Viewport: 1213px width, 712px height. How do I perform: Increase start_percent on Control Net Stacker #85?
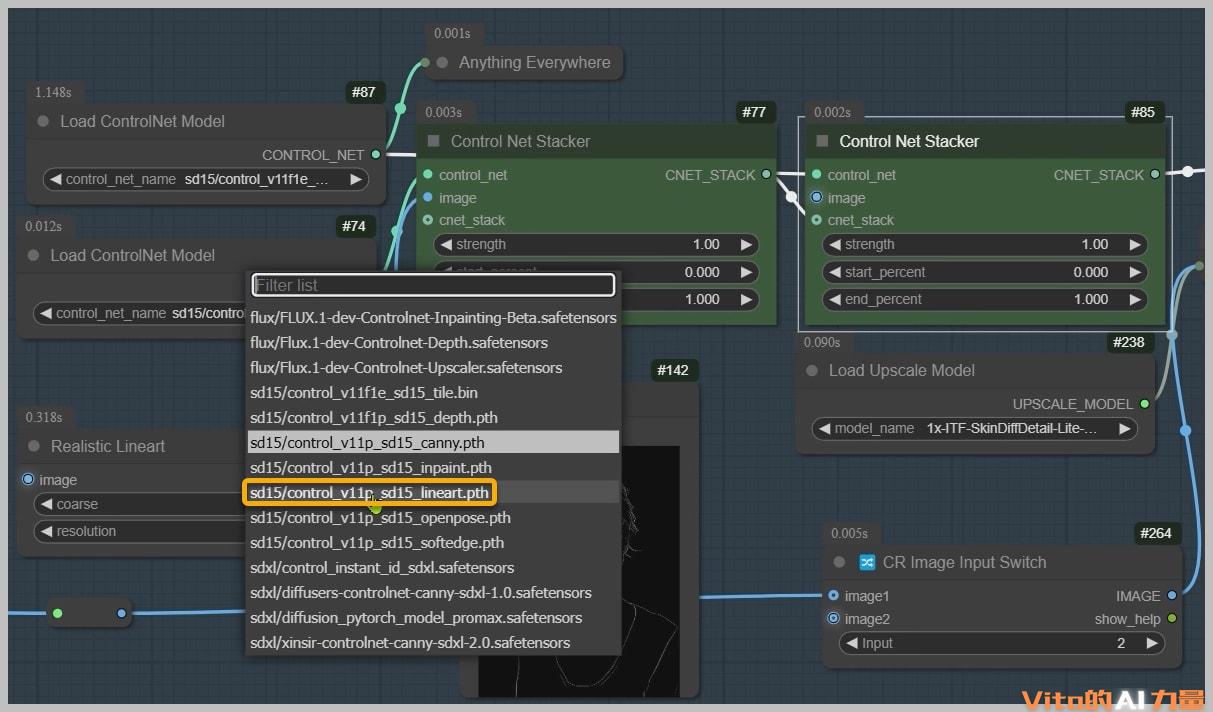click(1135, 272)
